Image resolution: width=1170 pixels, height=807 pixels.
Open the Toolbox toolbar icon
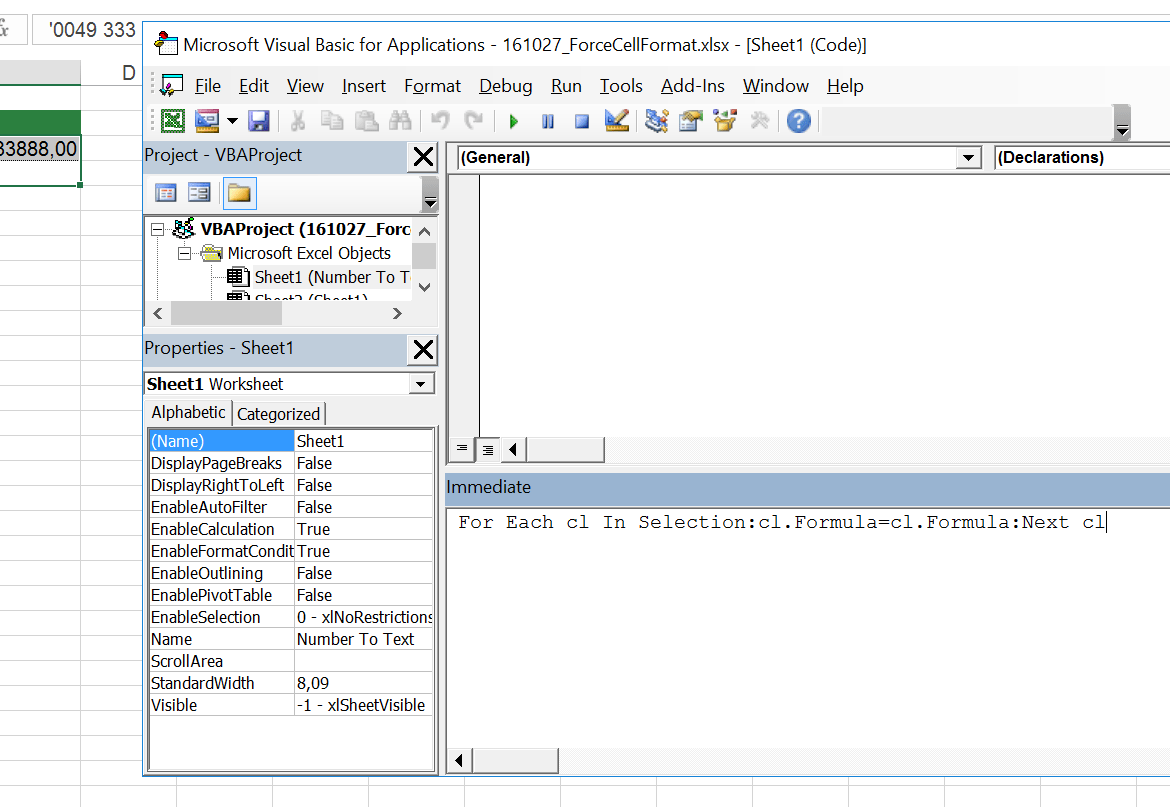[x=760, y=121]
